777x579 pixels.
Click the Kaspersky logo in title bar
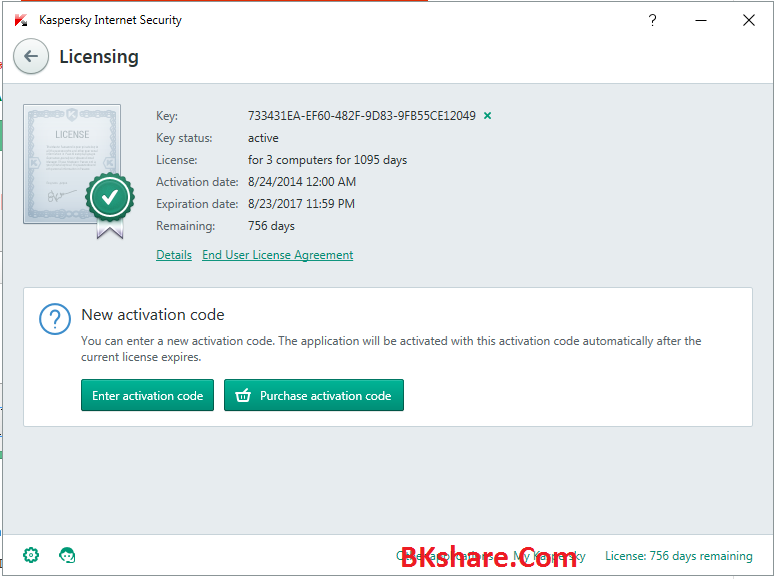click(21, 20)
